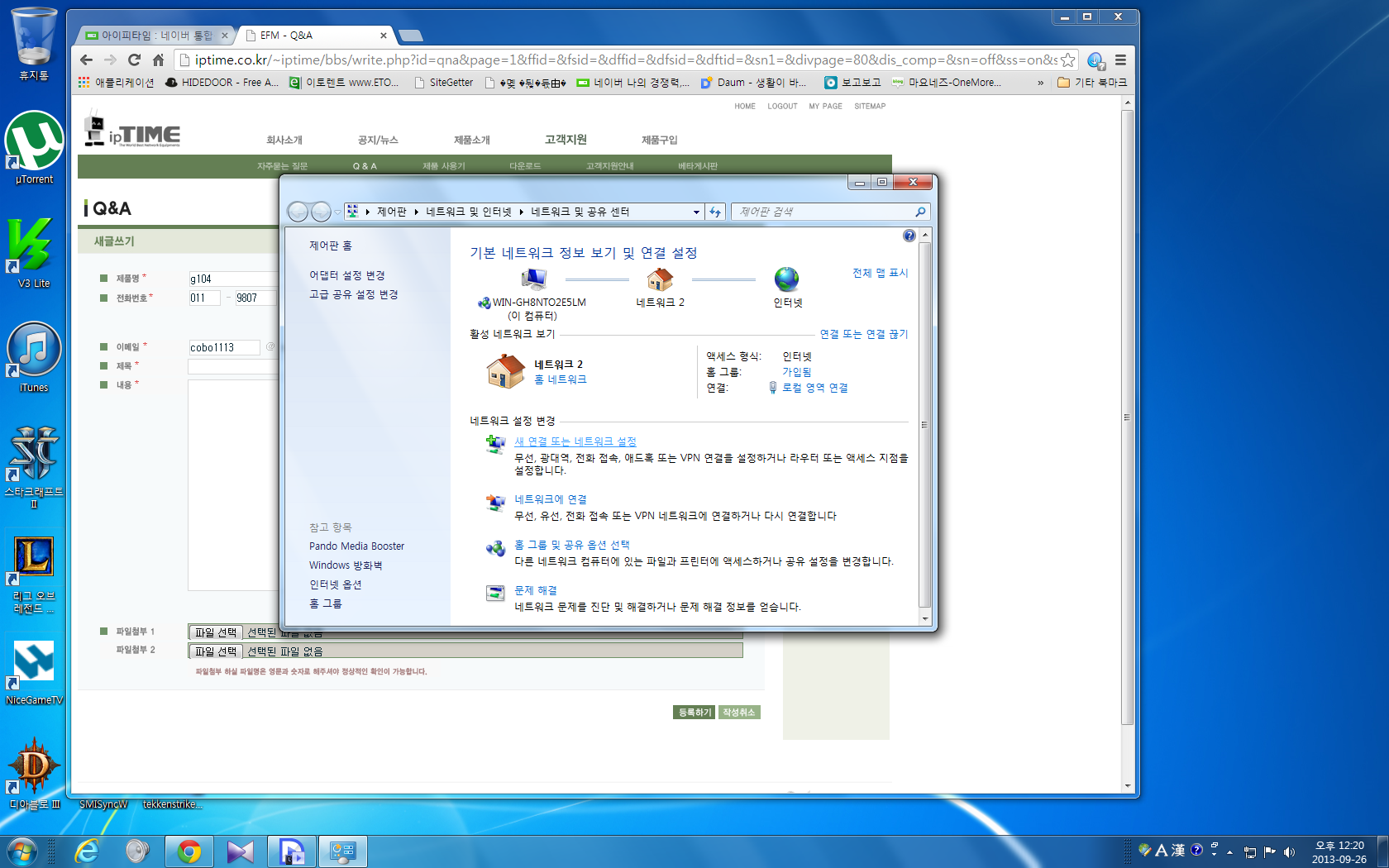Open the NiceGameTV desktop shortcut
The image size is (1389, 868).
(34, 671)
